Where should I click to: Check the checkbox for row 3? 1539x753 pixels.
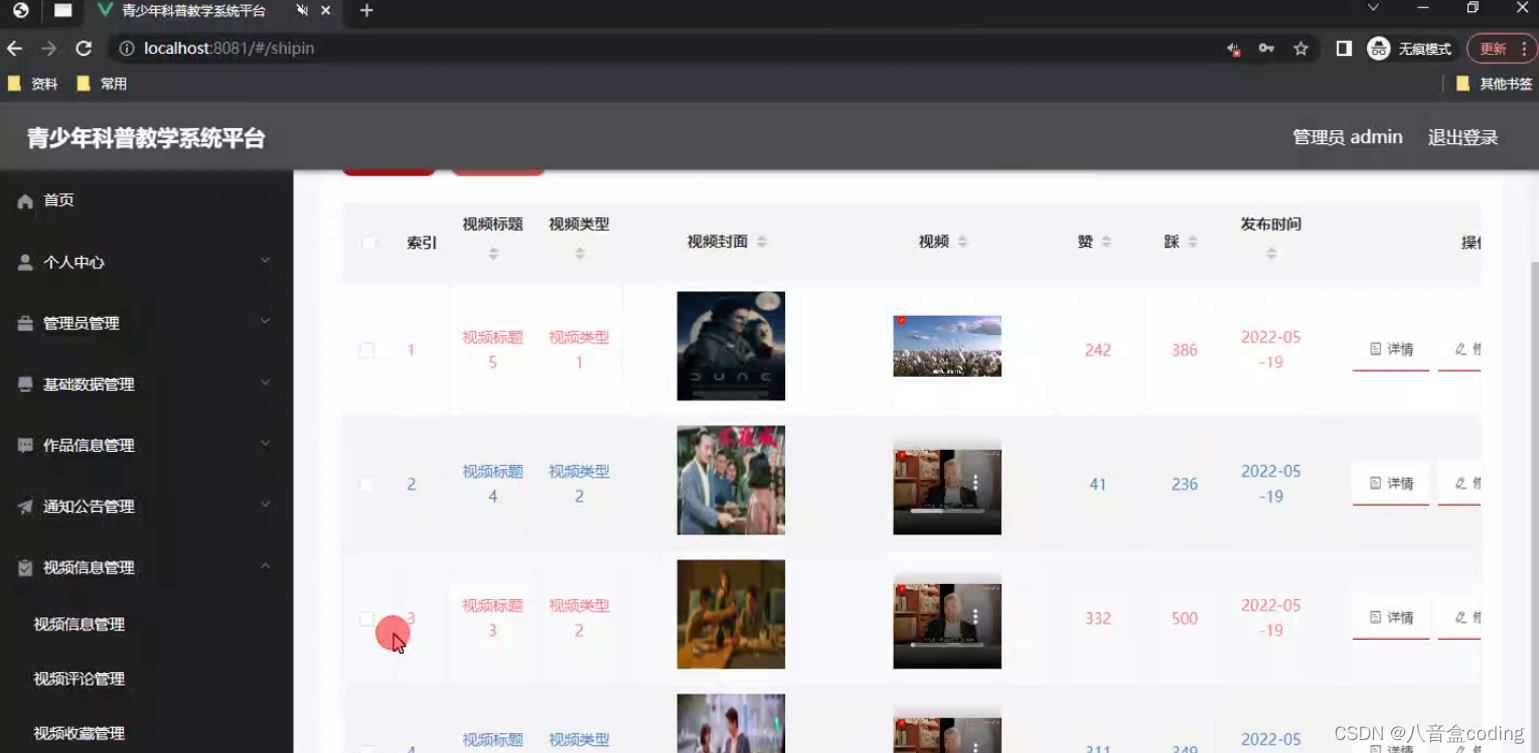point(367,619)
